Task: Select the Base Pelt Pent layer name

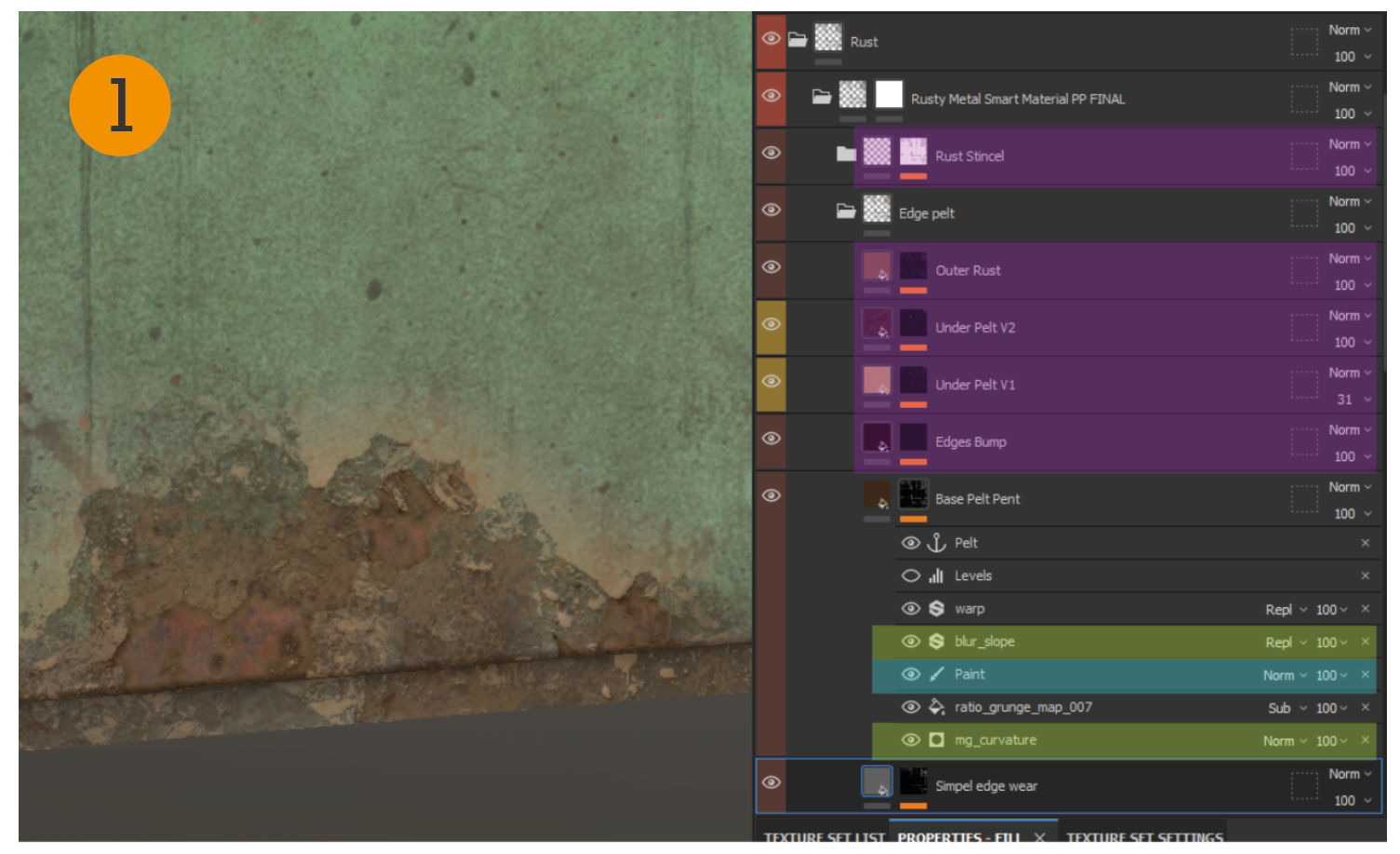Action: click(977, 499)
